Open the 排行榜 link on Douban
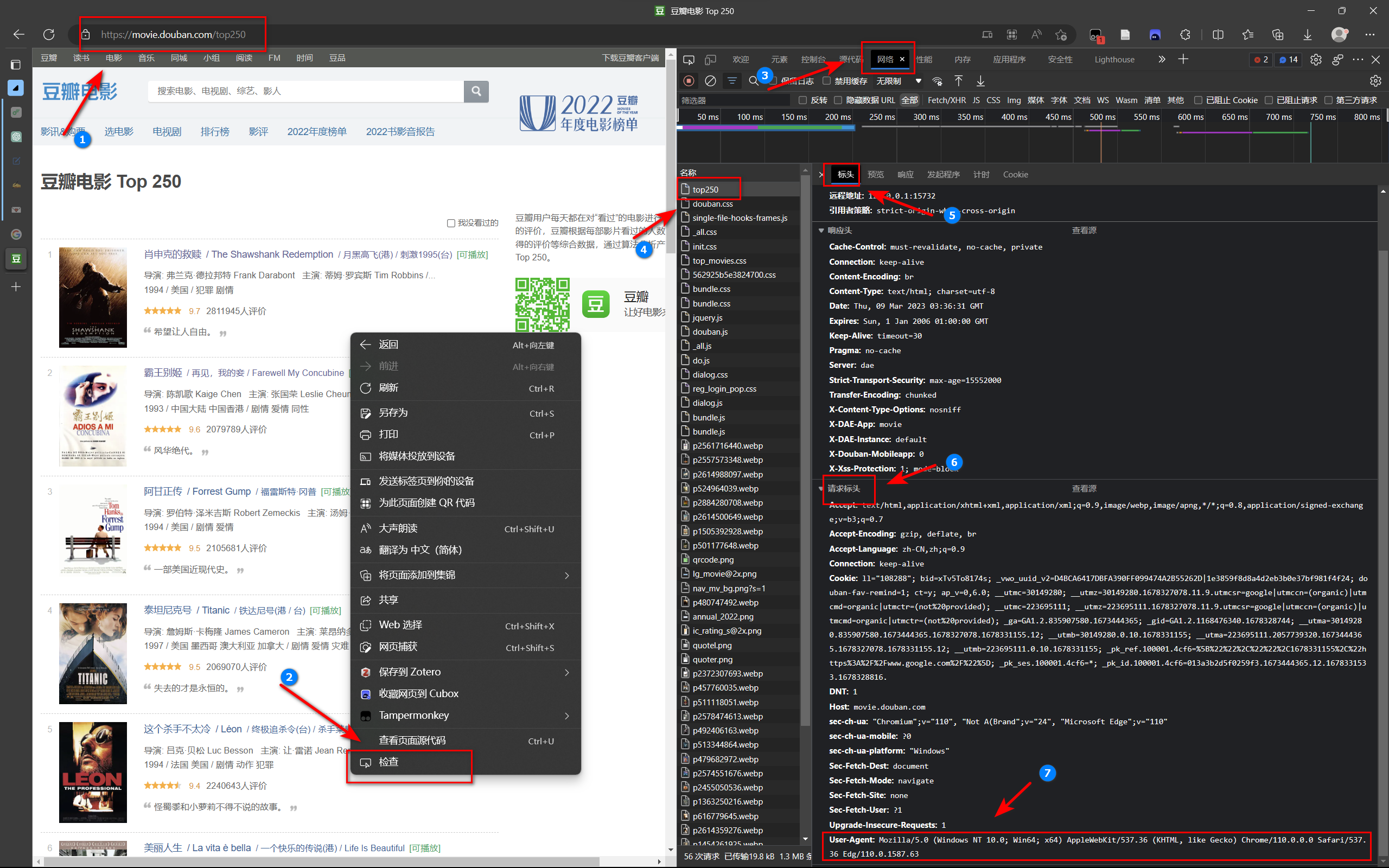 coord(215,132)
